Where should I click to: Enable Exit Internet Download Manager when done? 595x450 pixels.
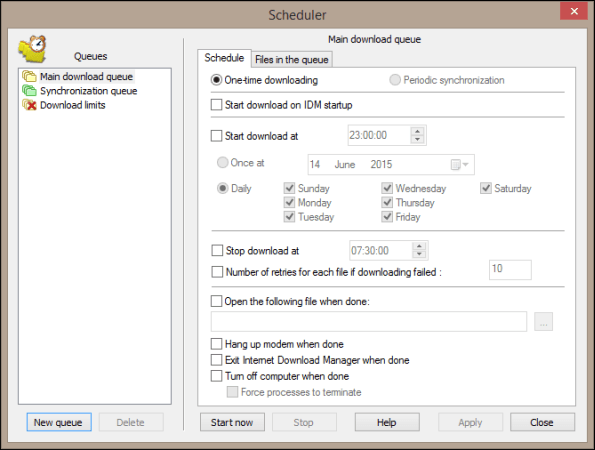[x=216, y=360]
